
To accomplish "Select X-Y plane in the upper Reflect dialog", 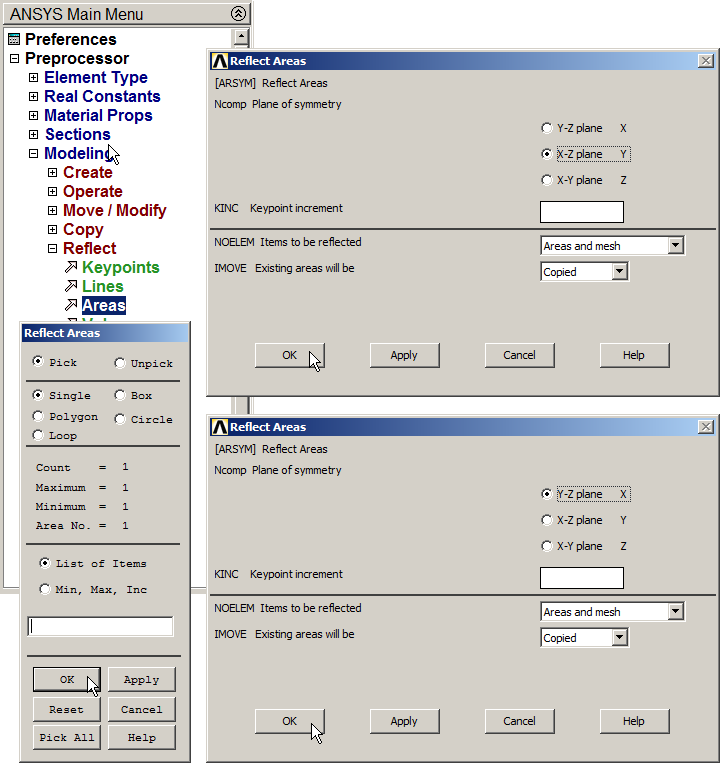I will [546, 181].
